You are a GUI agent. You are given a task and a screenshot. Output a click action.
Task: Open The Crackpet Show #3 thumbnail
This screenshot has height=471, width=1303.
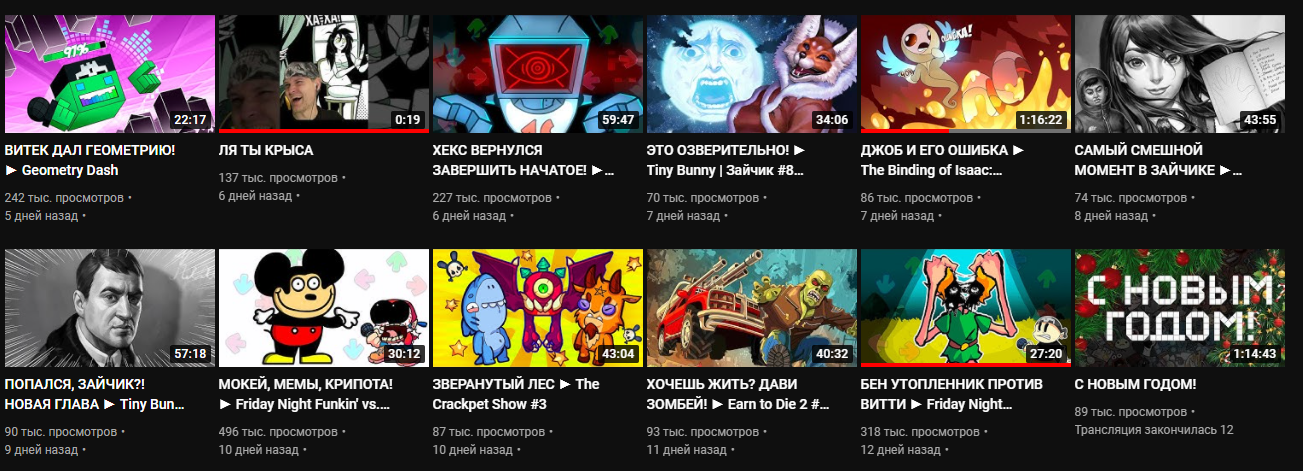pyautogui.click(x=536, y=308)
